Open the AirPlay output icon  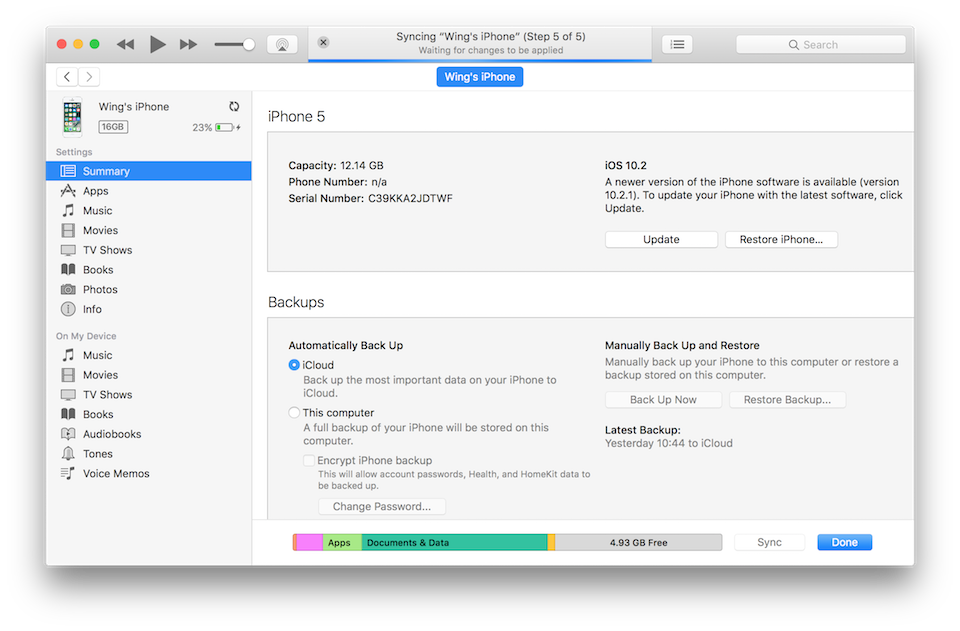click(x=282, y=44)
